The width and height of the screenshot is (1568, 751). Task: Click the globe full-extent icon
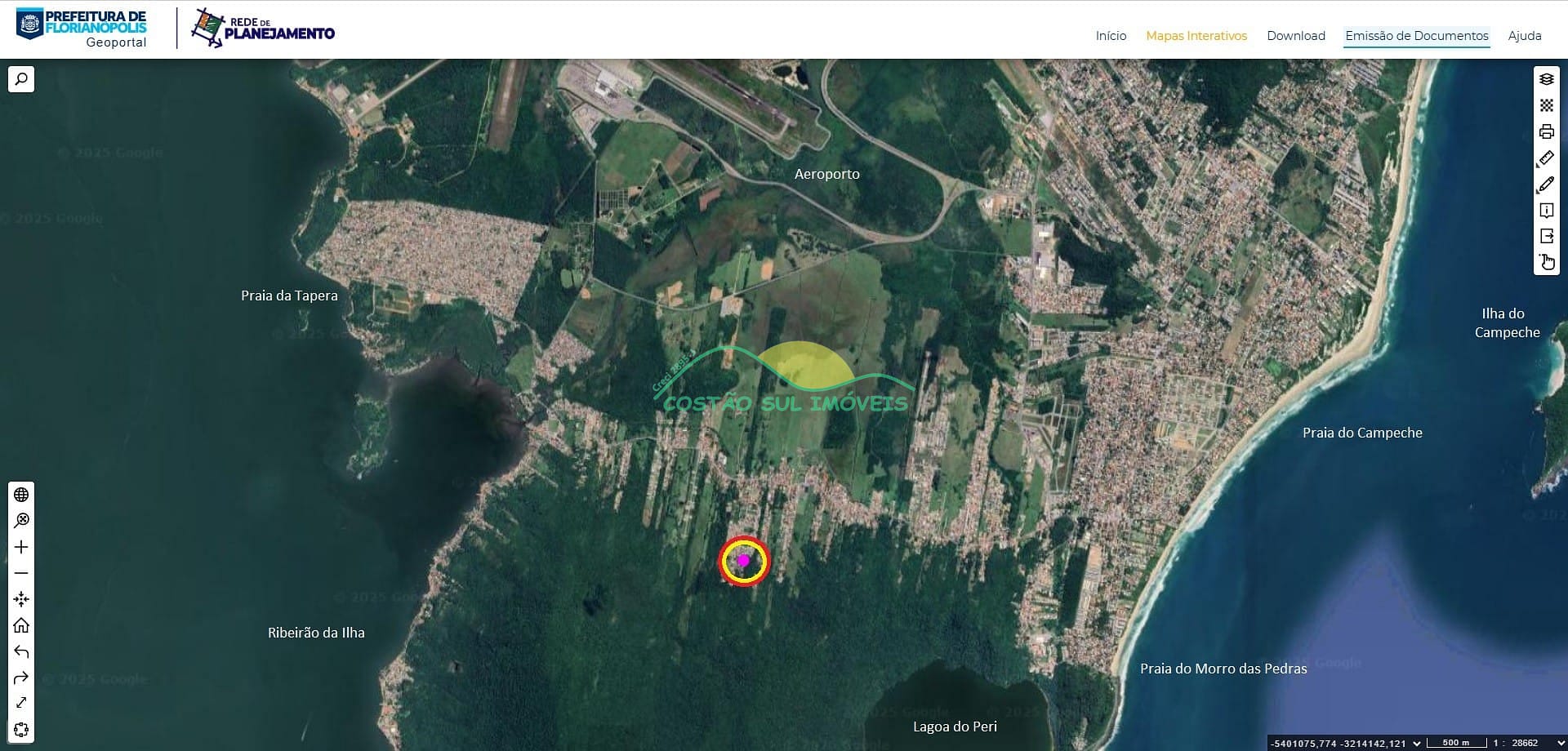coord(21,495)
